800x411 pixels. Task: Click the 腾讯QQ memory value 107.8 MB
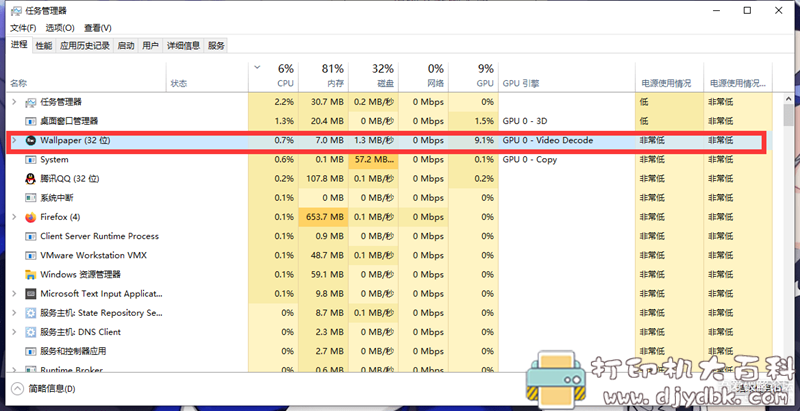click(x=324, y=179)
